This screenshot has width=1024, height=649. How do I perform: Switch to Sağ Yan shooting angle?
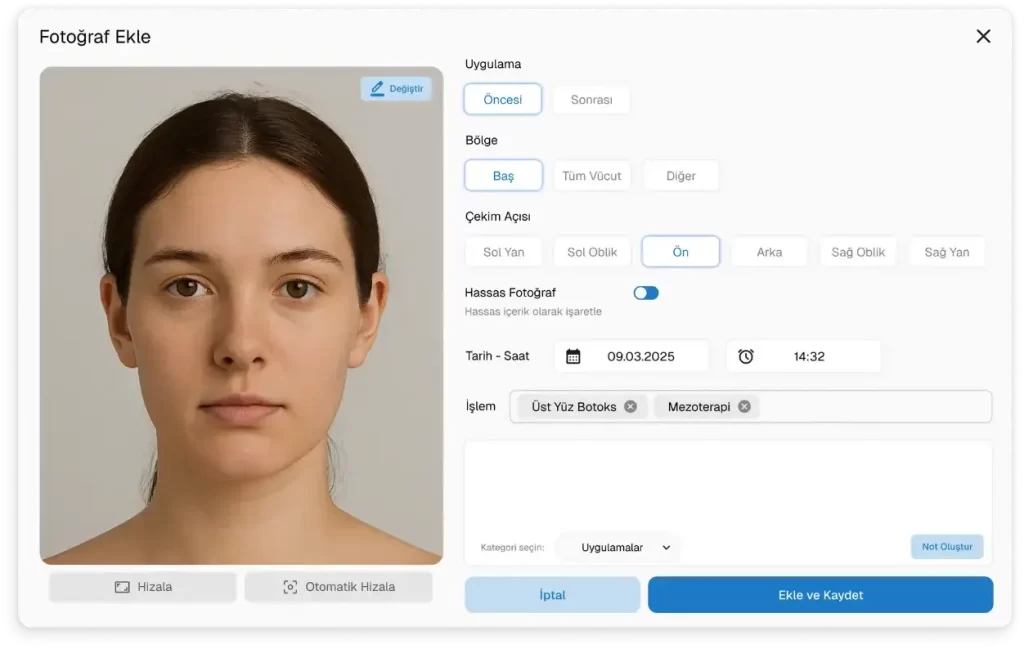(x=946, y=252)
